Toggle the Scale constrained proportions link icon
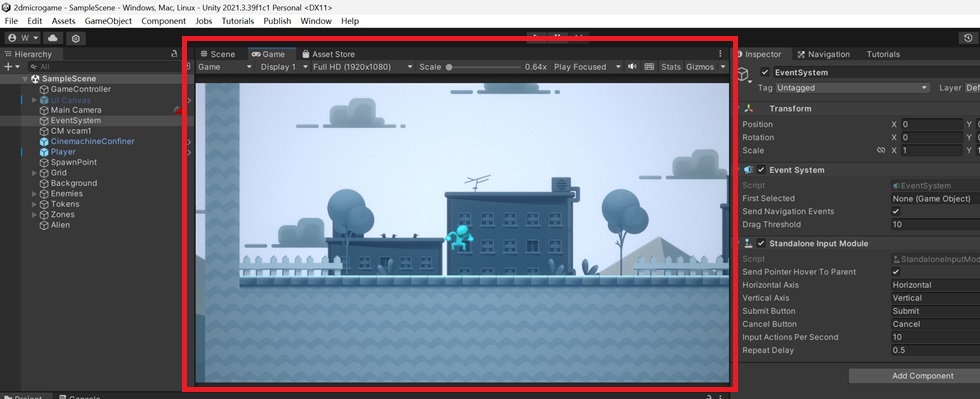Viewport: 980px width, 399px height. click(x=881, y=151)
